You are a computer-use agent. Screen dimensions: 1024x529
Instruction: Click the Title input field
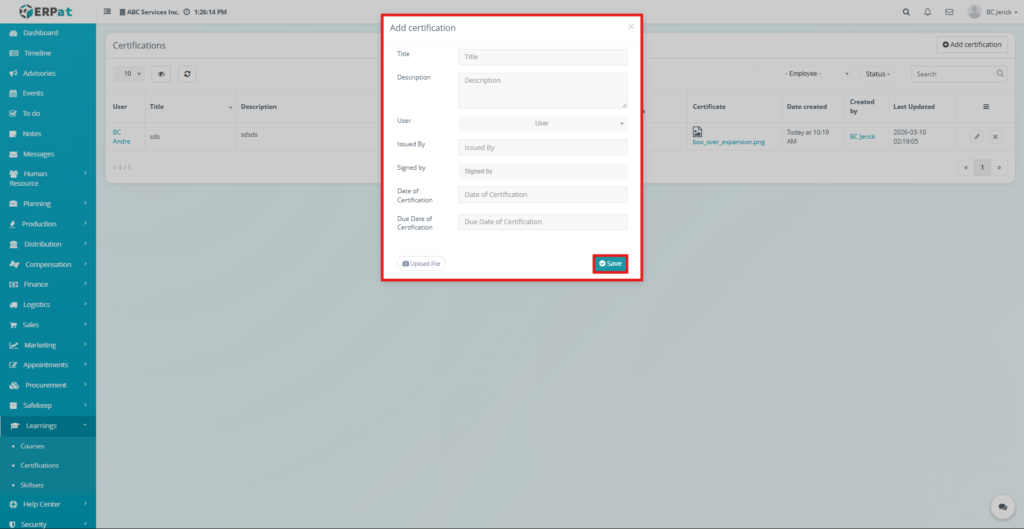[542, 57]
